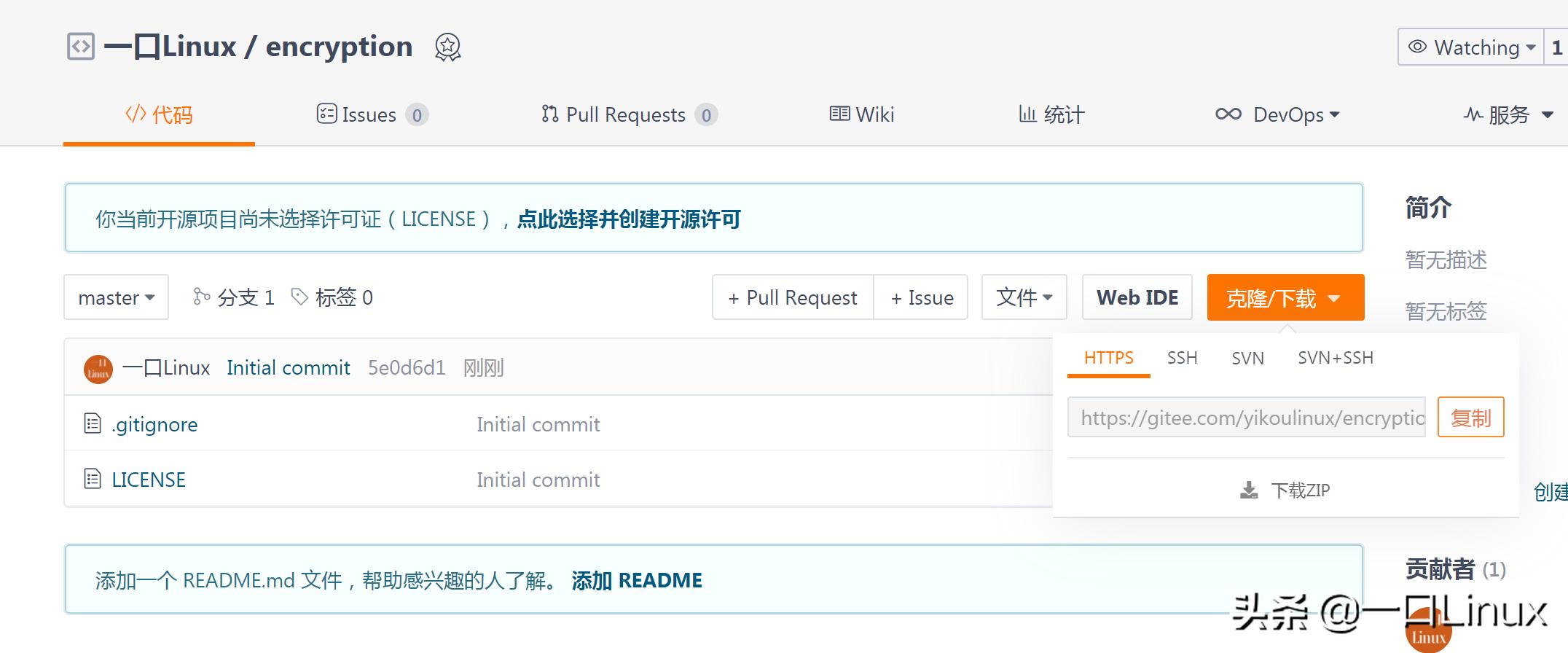Viewport: 1568px width, 653px height.
Task: Click the clone URL input field
Action: (x=1246, y=418)
